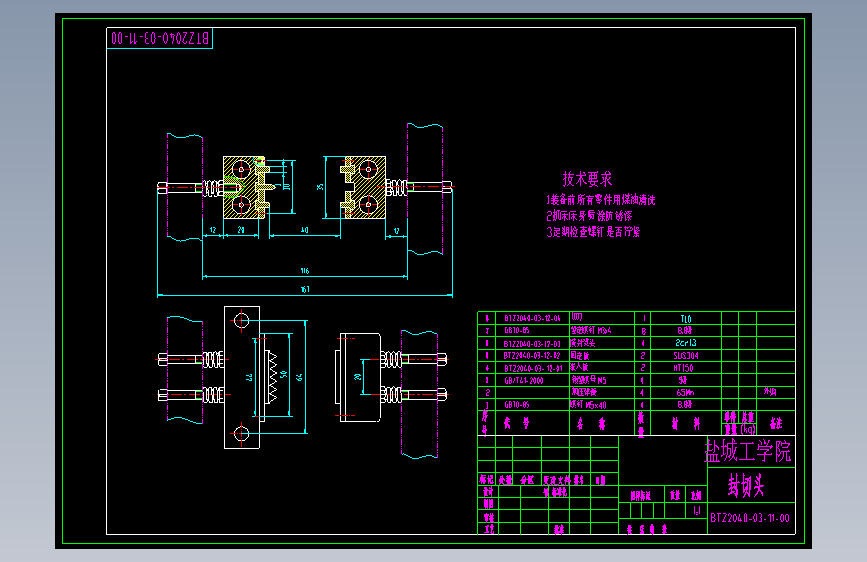Select the 116 dimension value
The height and width of the screenshot is (562, 867).
point(305,271)
